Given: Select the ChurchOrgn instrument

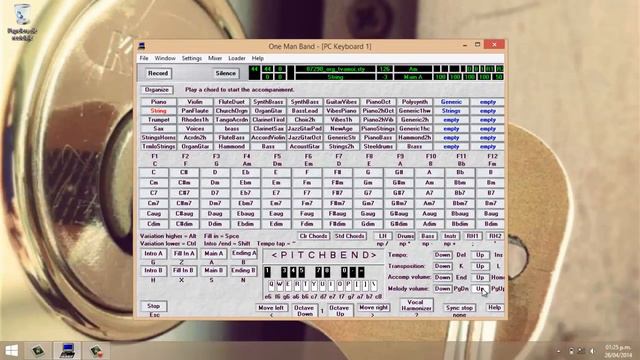Looking at the screenshot, I should point(232,111).
